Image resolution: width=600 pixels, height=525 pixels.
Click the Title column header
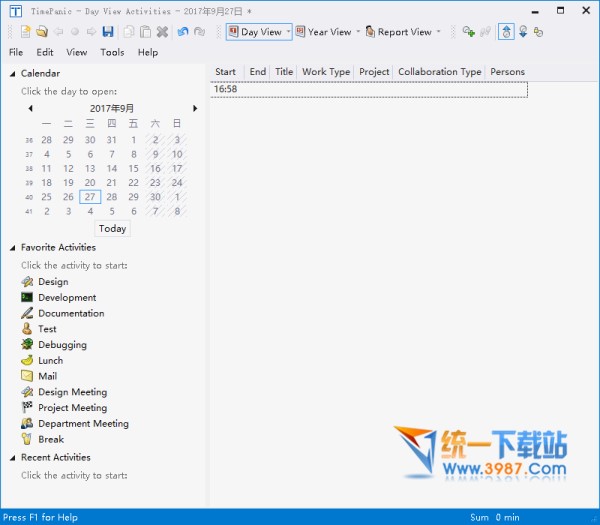point(284,72)
